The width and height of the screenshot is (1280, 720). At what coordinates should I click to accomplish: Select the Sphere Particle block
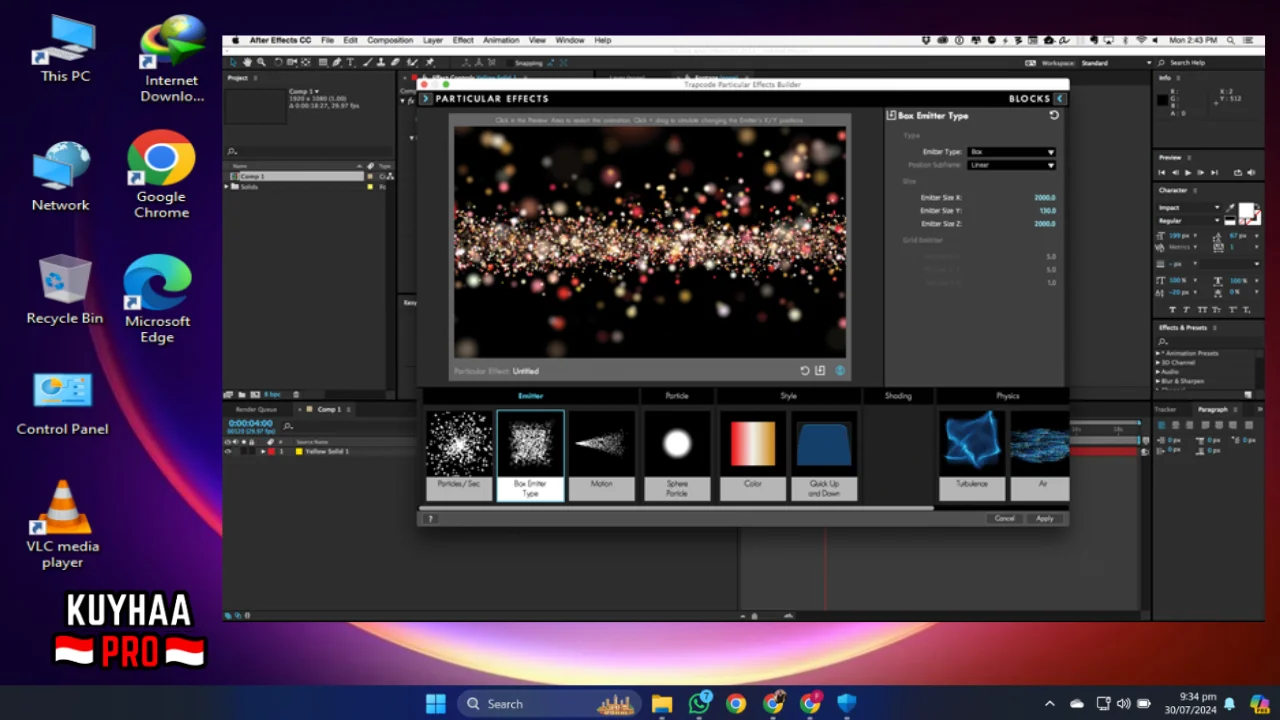coord(677,456)
